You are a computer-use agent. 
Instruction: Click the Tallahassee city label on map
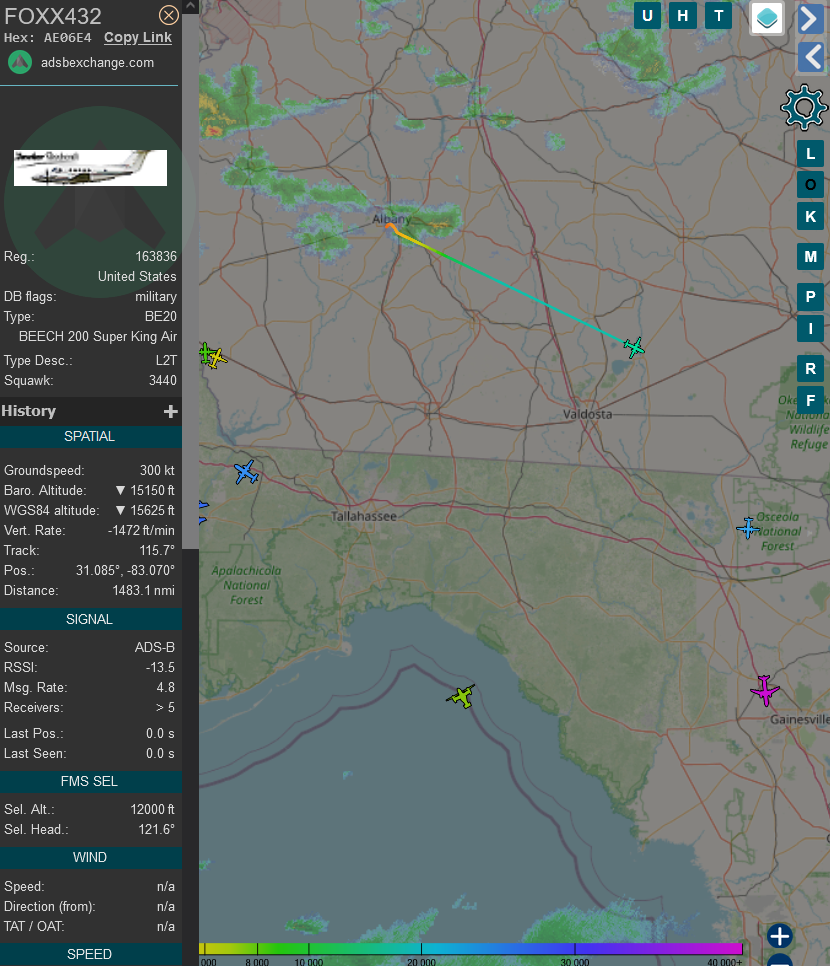[364, 516]
